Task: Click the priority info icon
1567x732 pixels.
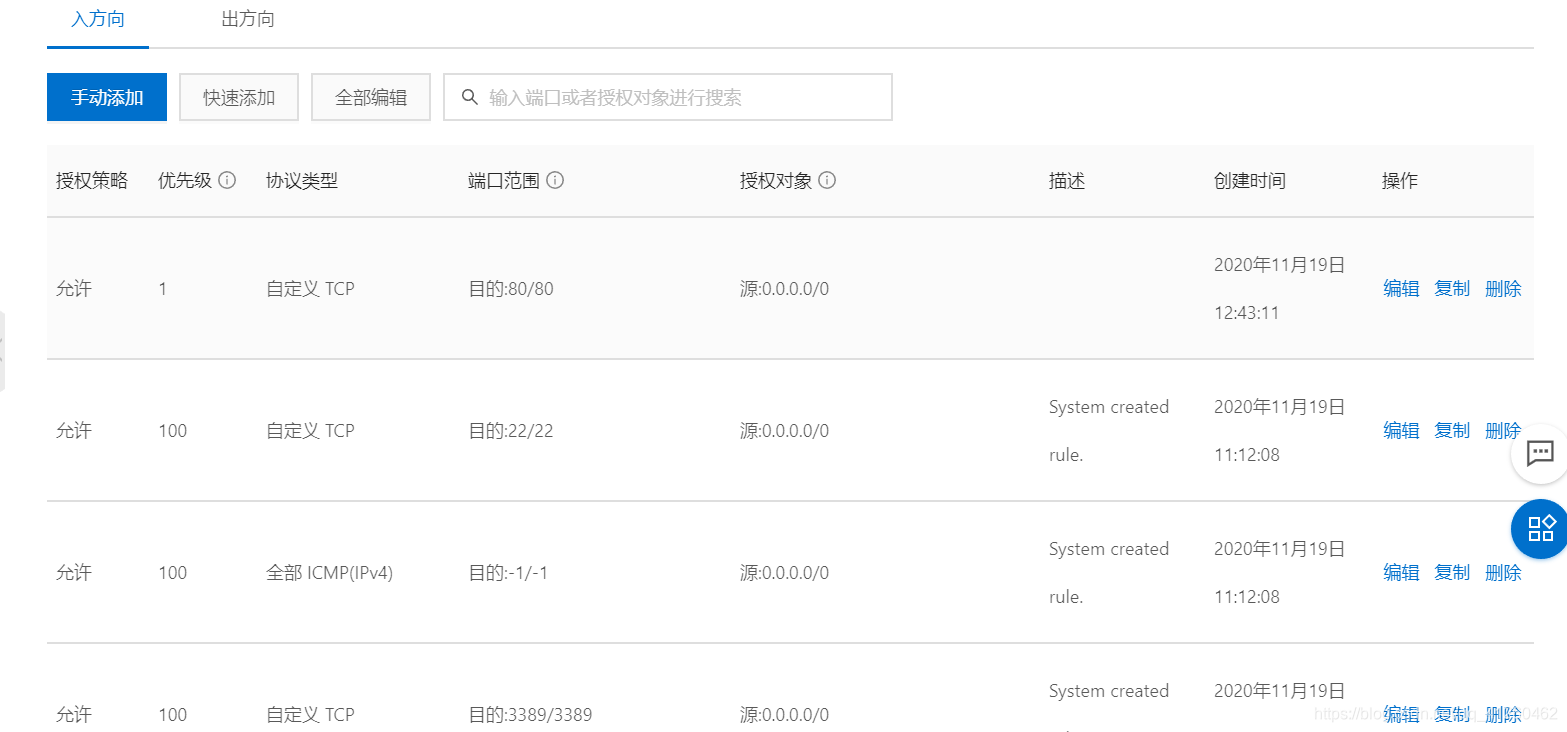Action: tap(227, 181)
